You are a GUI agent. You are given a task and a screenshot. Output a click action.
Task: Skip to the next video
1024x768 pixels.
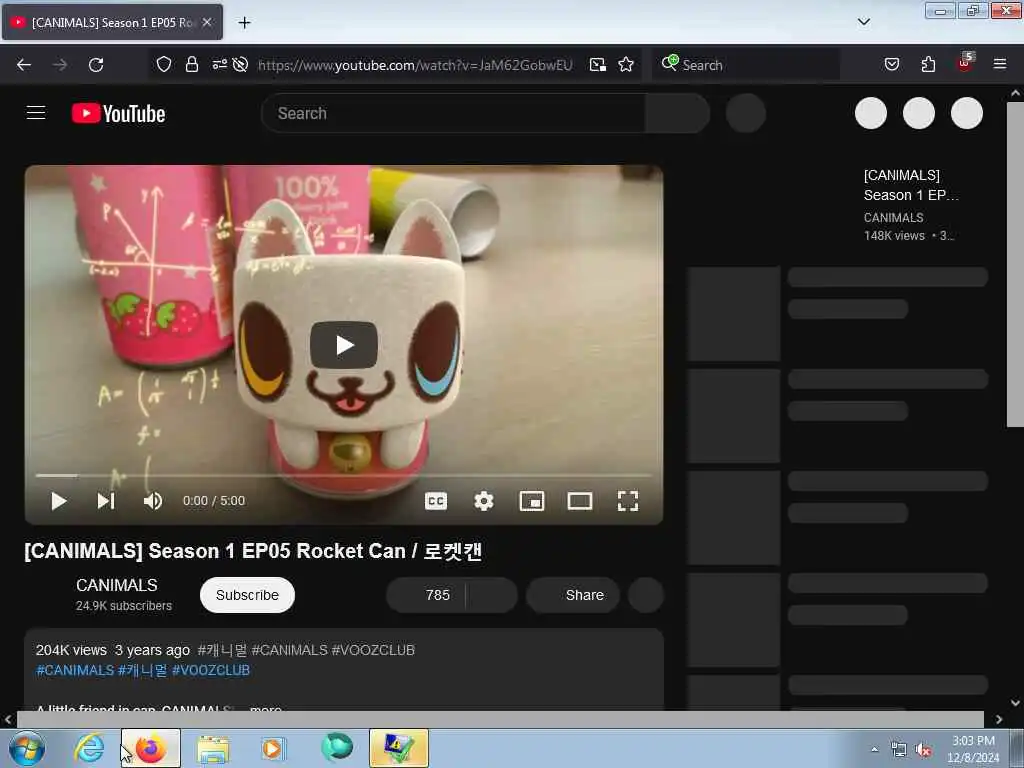click(x=106, y=501)
